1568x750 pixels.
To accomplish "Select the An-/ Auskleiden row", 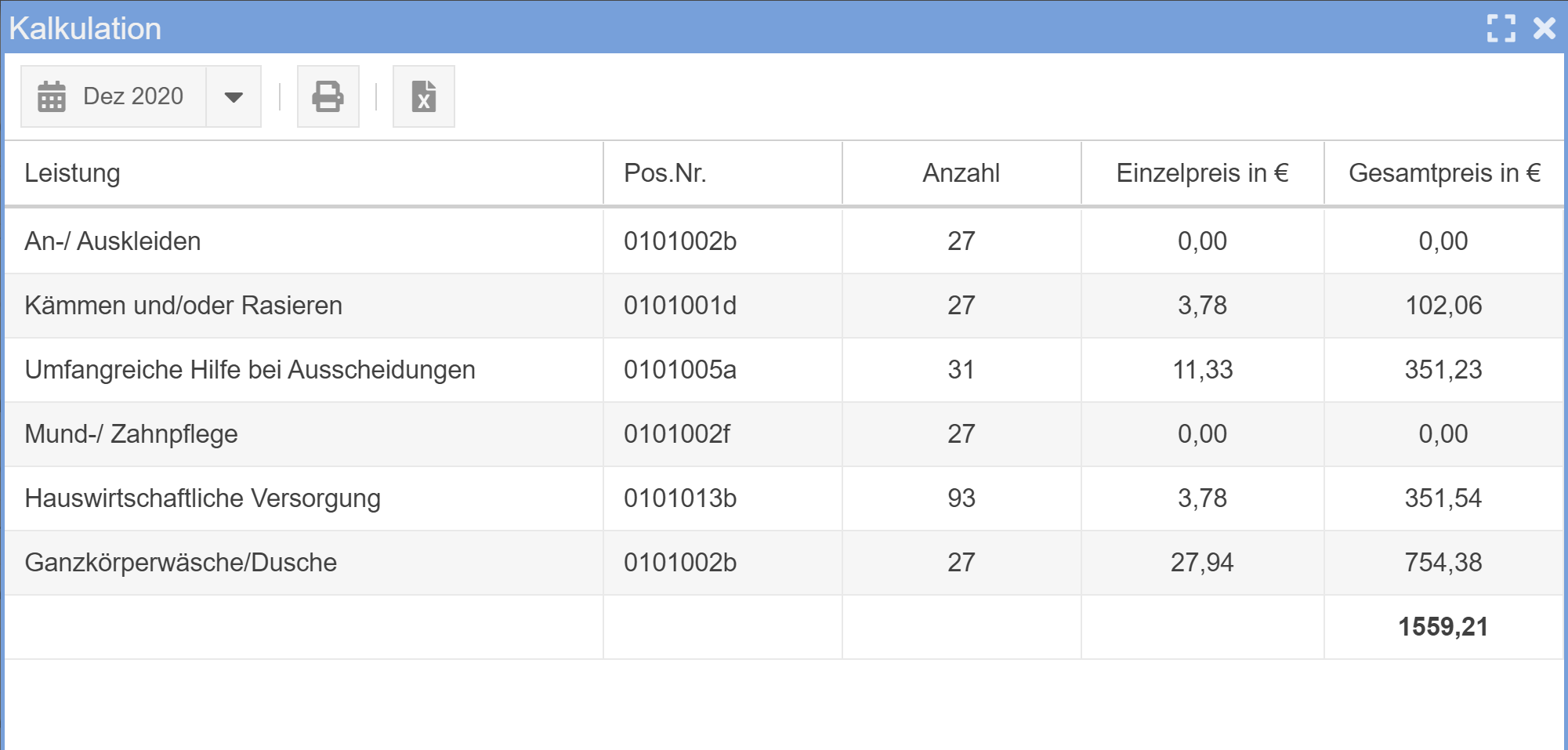I will coord(113,241).
